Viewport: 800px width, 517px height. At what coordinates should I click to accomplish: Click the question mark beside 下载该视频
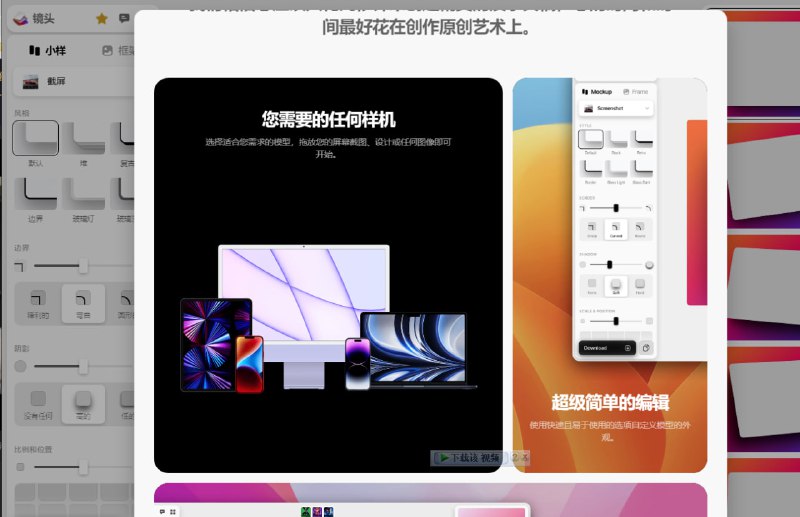point(515,458)
